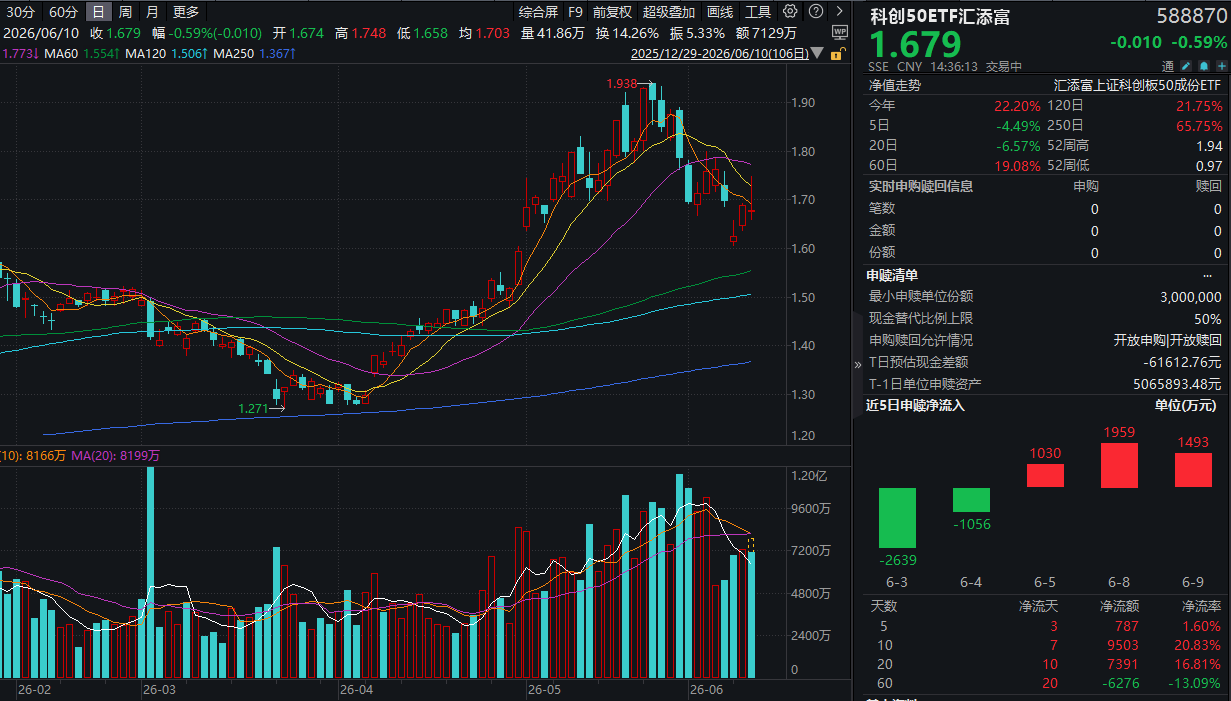Click the pencil note icon beside 通
This screenshot has width=1231, height=701.
(1187, 66)
